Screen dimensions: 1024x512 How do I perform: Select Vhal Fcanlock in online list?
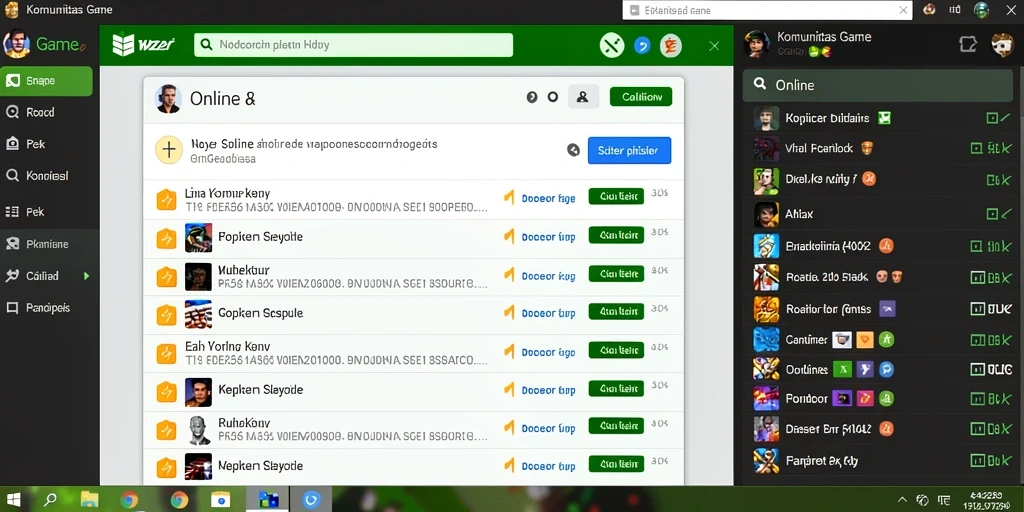819,148
